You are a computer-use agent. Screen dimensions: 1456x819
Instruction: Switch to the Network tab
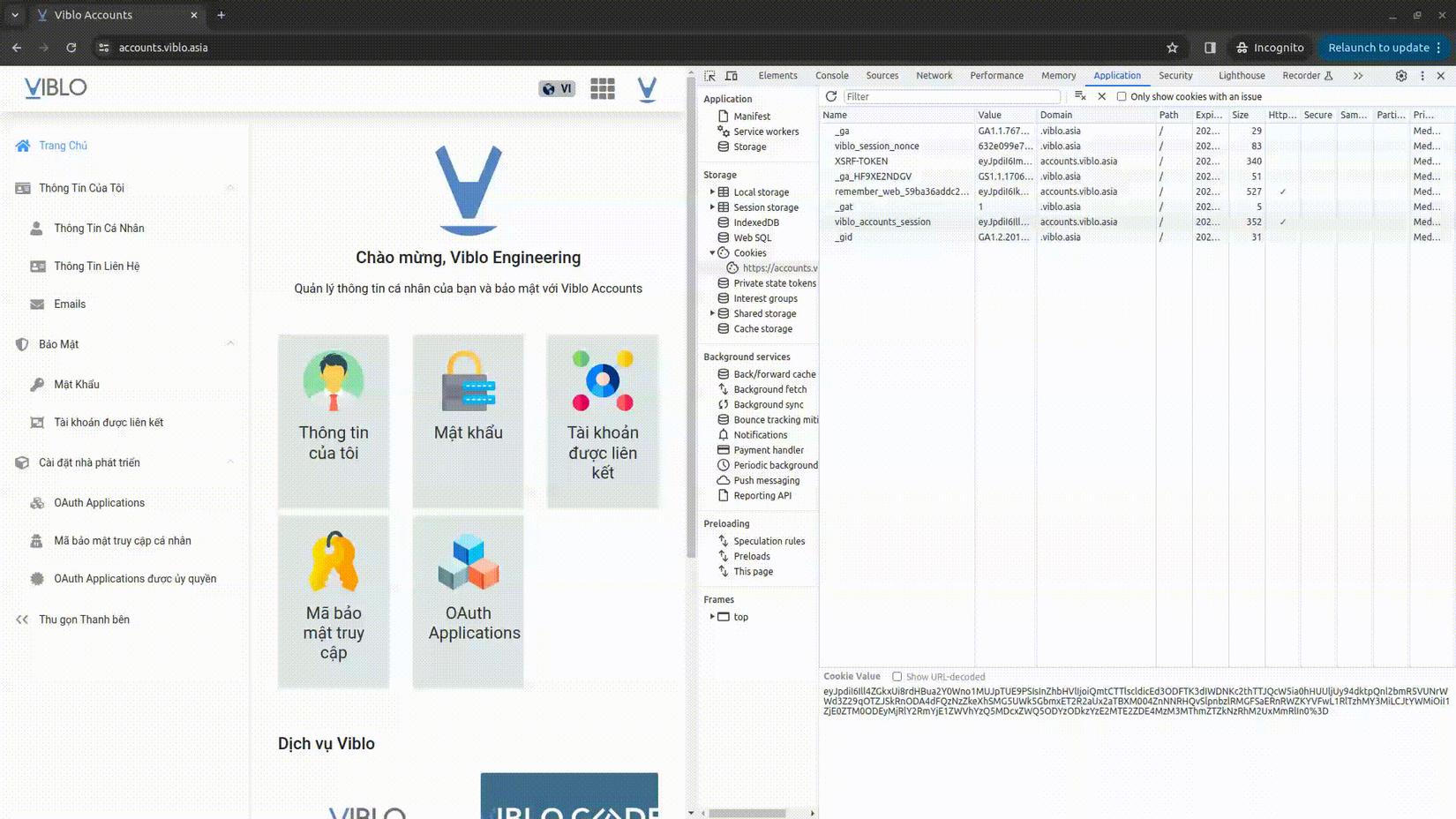click(934, 76)
